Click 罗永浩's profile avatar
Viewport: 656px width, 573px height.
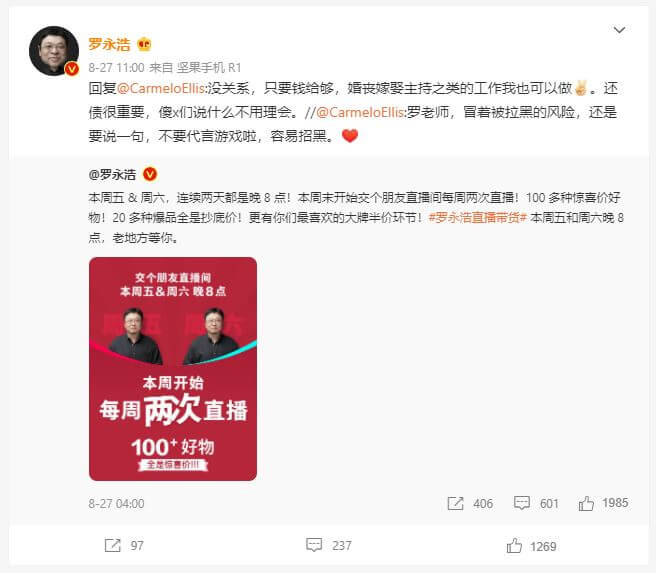(x=54, y=51)
